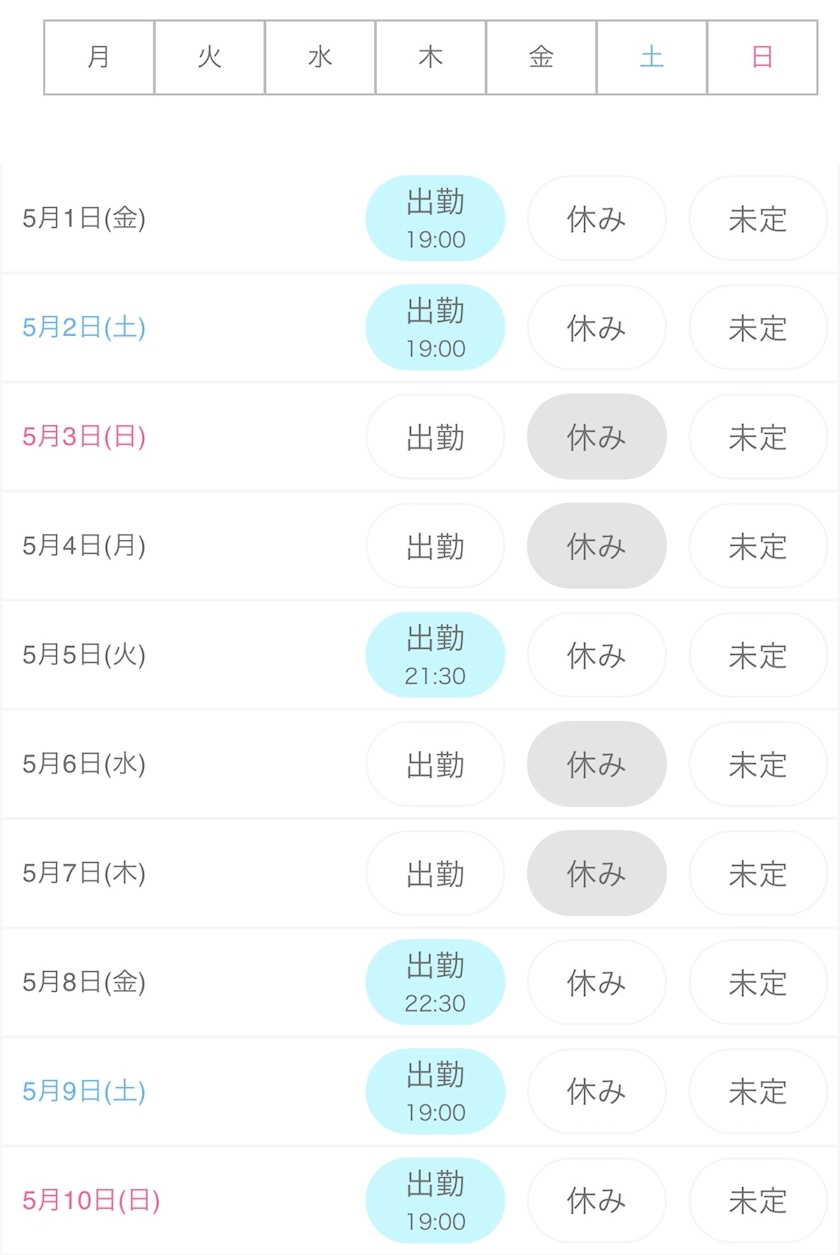Click 出勤 19:00 on 5月9日(土)
This screenshot has width=840, height=1255.
(435, 1091)
